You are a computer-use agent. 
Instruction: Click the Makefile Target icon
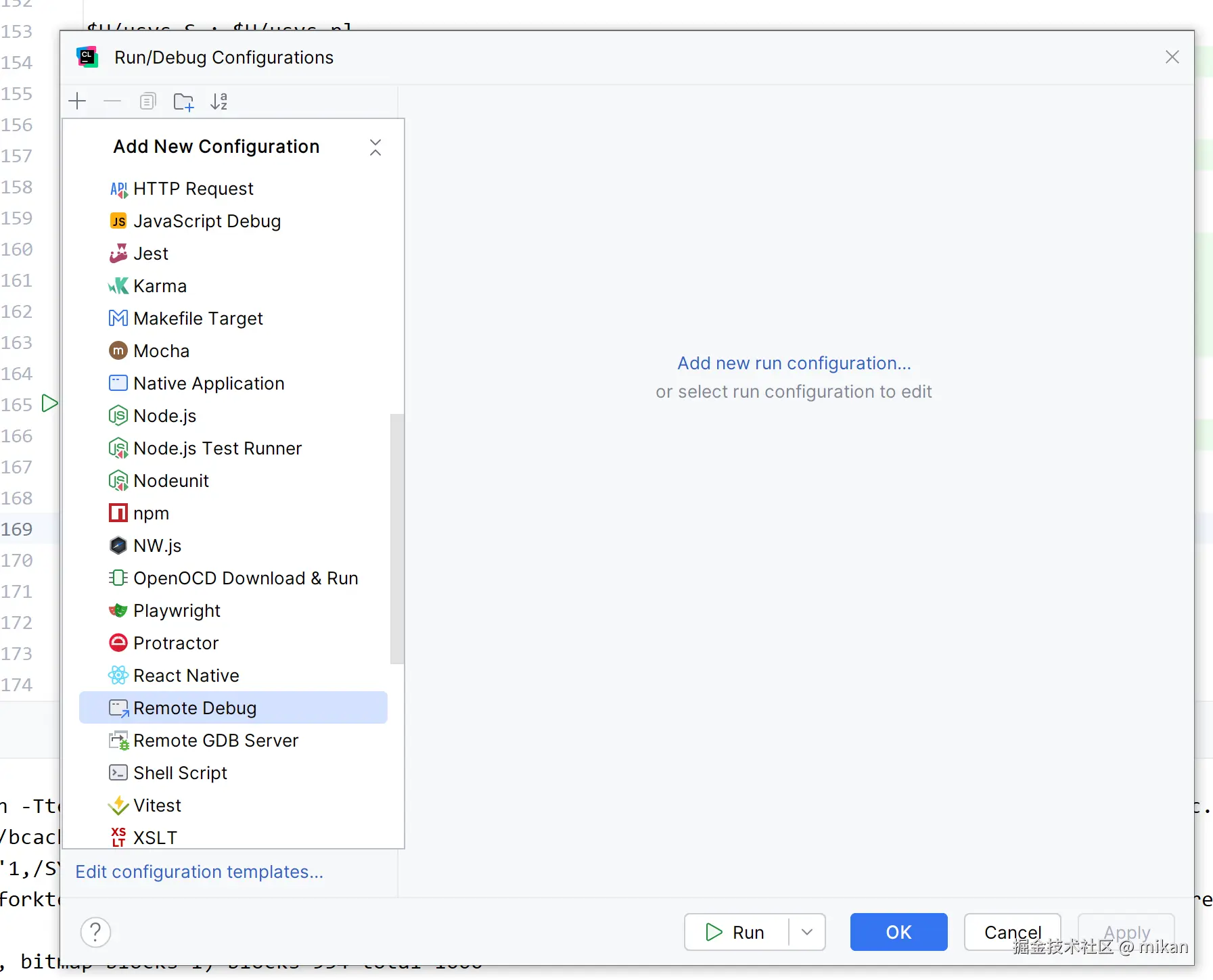(x=118, y=319)
